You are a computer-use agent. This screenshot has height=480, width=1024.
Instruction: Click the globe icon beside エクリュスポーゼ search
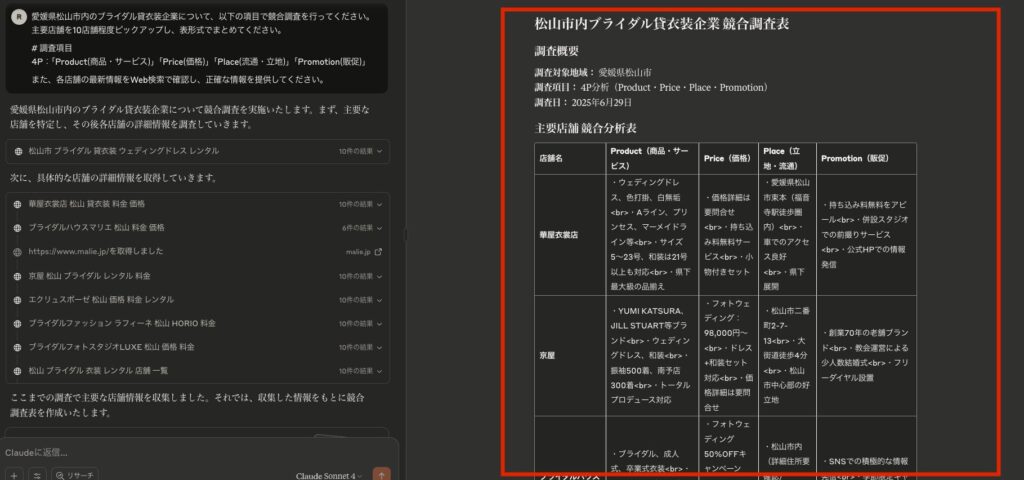18,300
